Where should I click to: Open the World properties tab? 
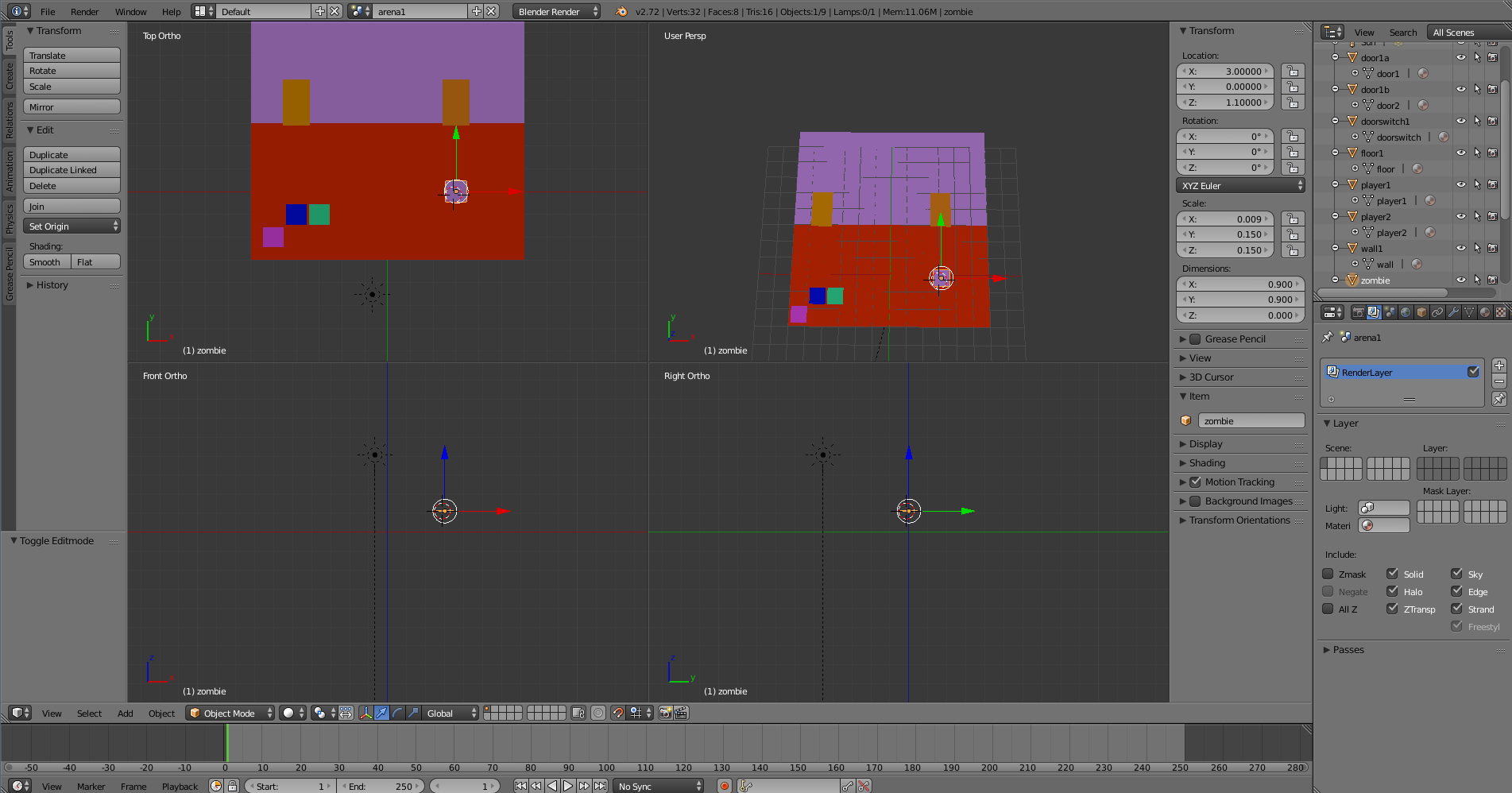tap(1406, 312)
